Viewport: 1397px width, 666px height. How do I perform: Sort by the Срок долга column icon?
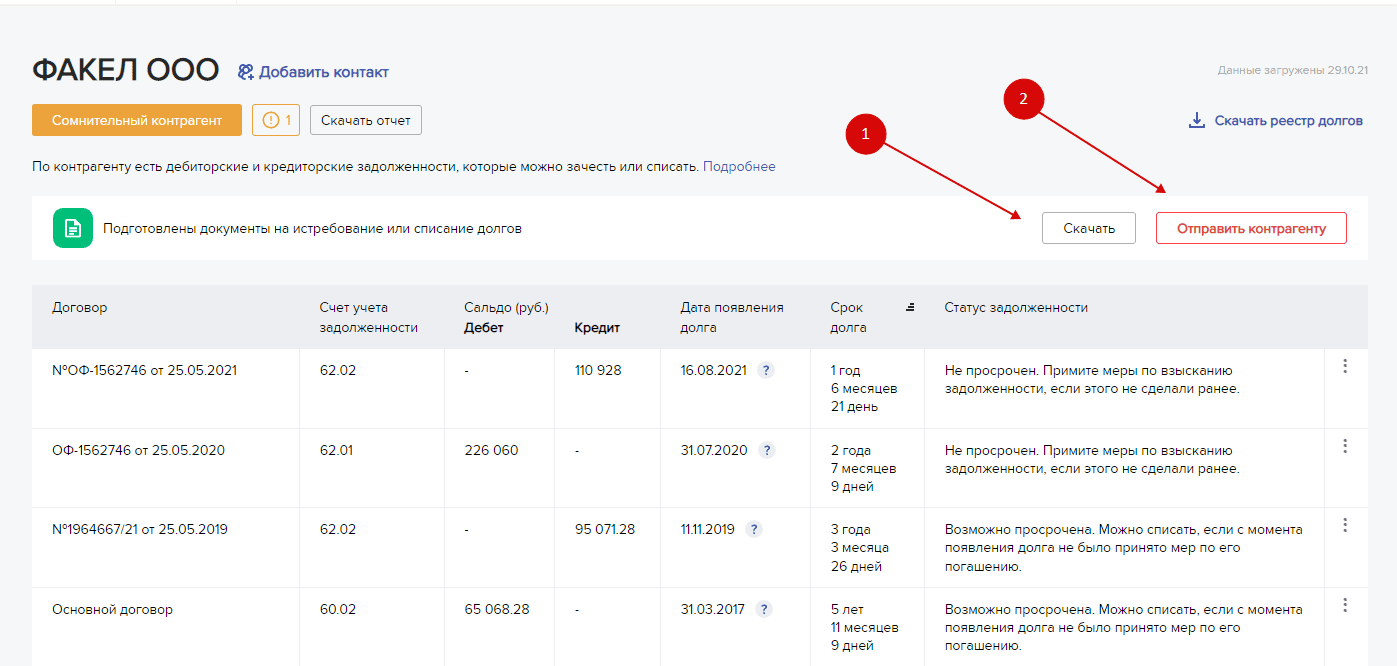[910, 308]
